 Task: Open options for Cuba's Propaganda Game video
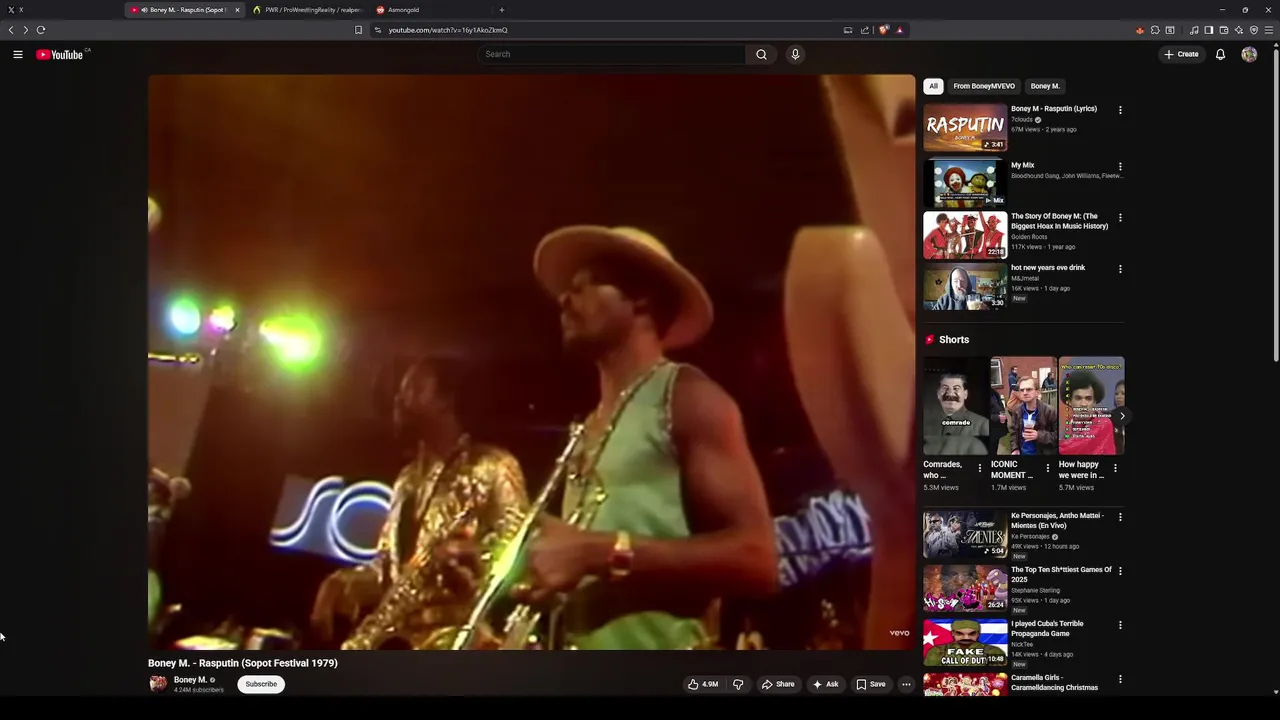point(1120,625)
